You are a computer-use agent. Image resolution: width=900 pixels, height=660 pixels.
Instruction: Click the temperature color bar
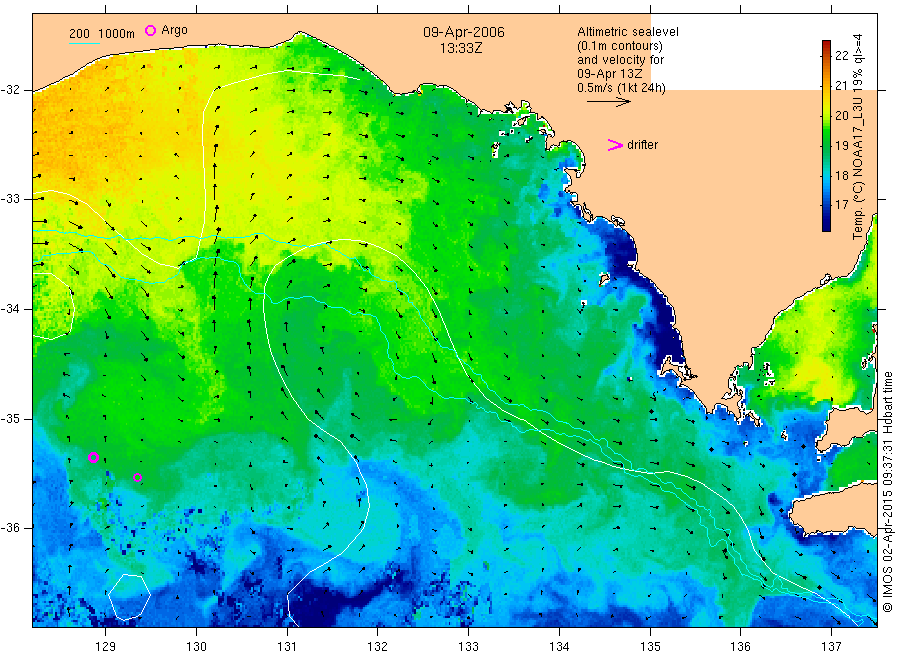(x=826, y=136)
